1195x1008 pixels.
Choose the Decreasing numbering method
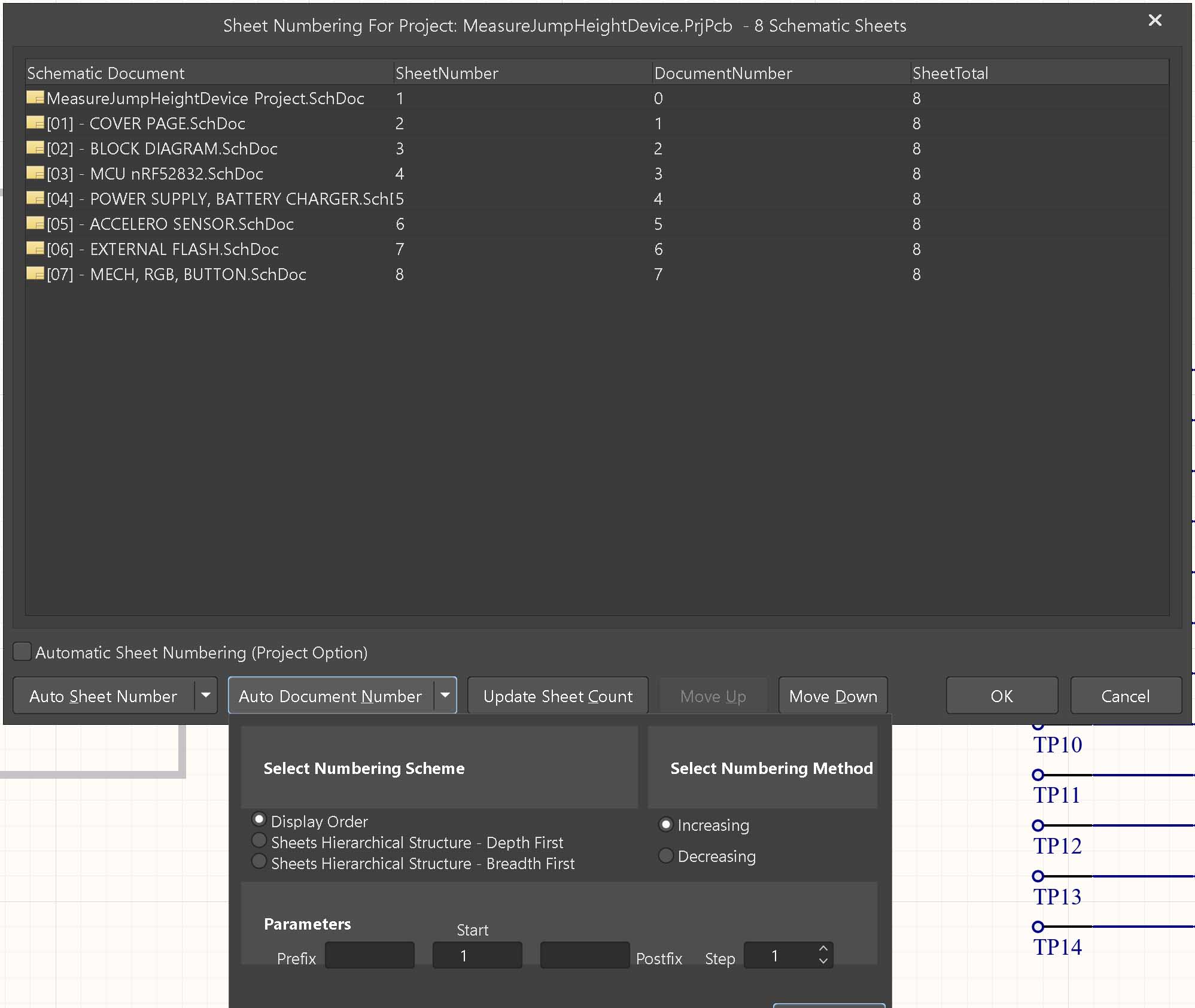click(x=665, y=856)
